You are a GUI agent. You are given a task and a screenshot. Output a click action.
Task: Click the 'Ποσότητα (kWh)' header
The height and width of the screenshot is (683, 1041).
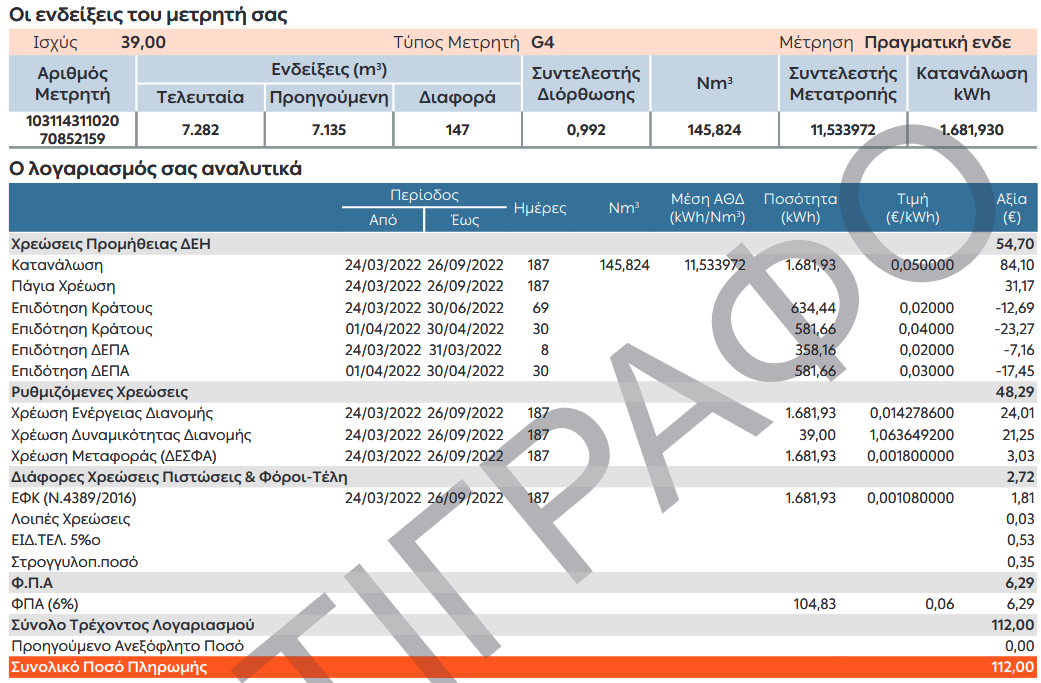click(801, 208)
